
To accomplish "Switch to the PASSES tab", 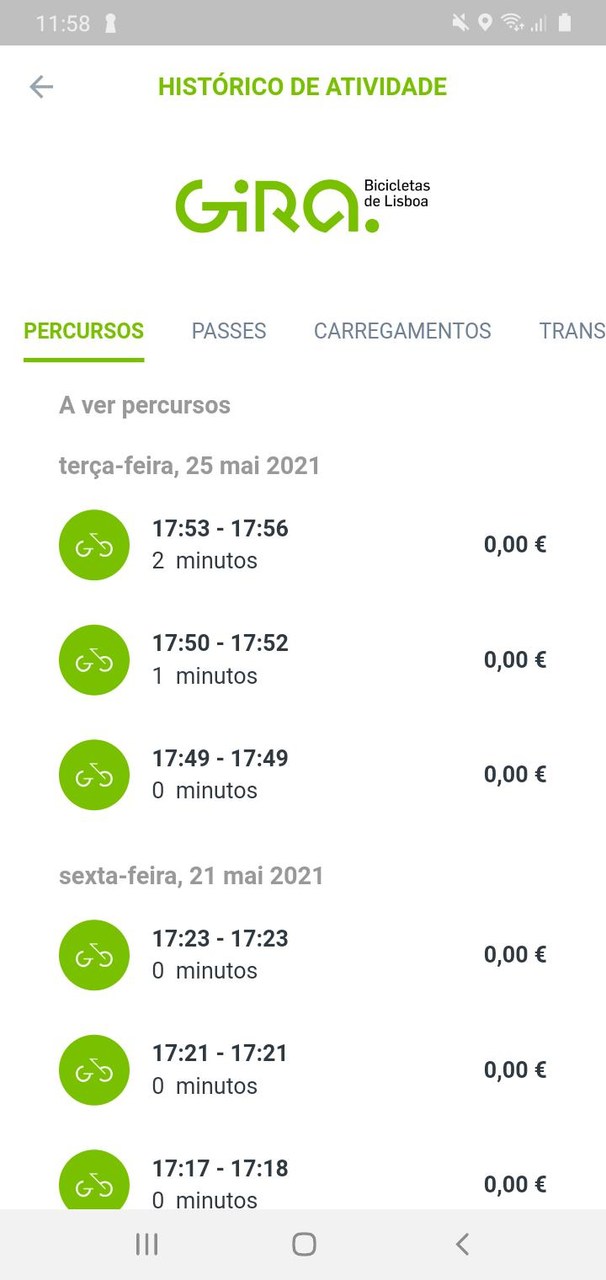I will coord(228,331).
